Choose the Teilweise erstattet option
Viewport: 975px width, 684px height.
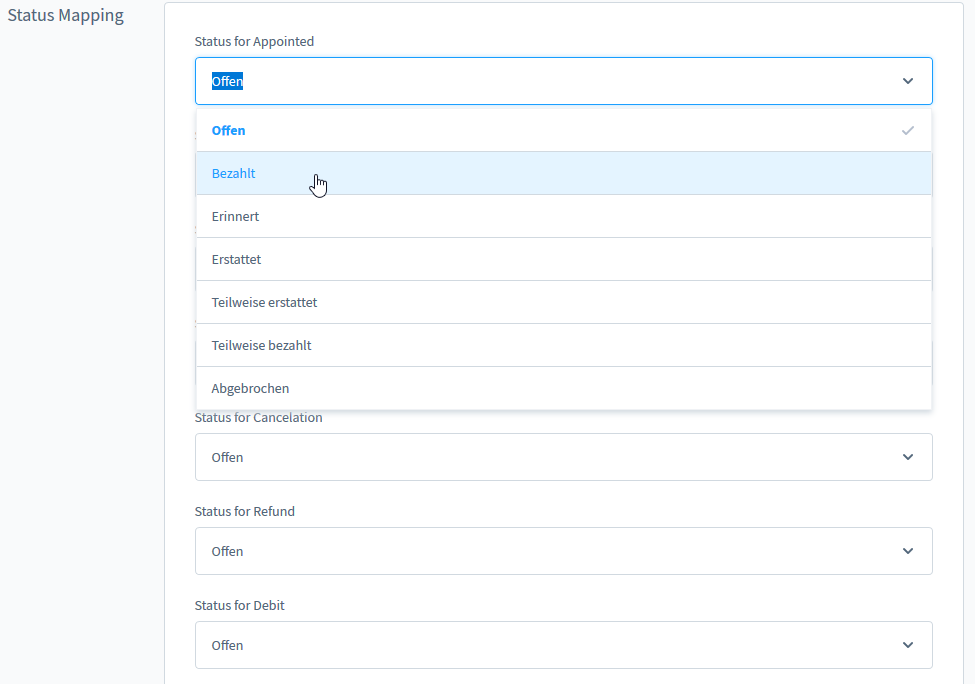pyautogui.click(x=563, y=302)
